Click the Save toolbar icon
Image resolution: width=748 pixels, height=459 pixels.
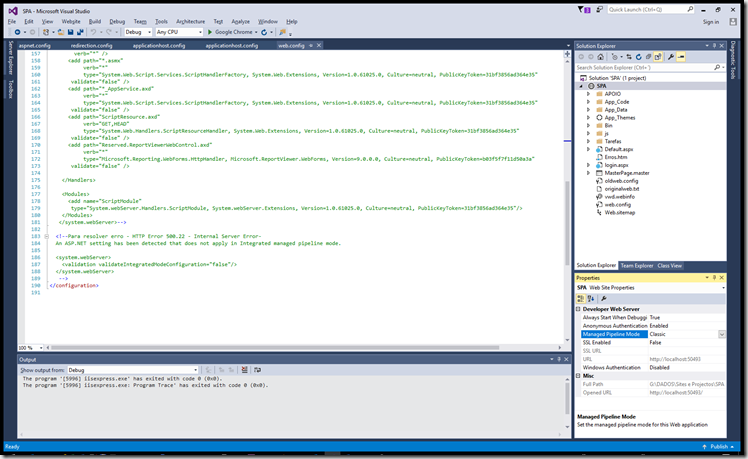(x=71, y=32)
